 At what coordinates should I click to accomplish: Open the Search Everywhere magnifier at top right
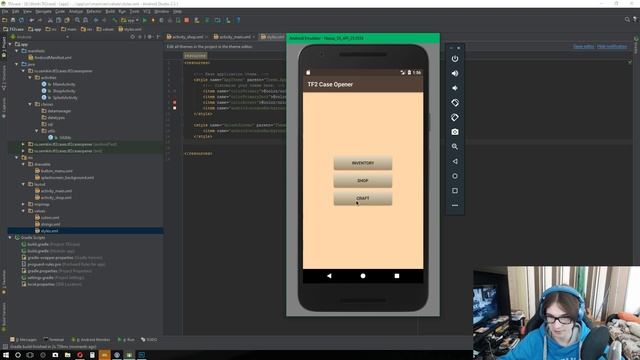(x=627, y=20)
